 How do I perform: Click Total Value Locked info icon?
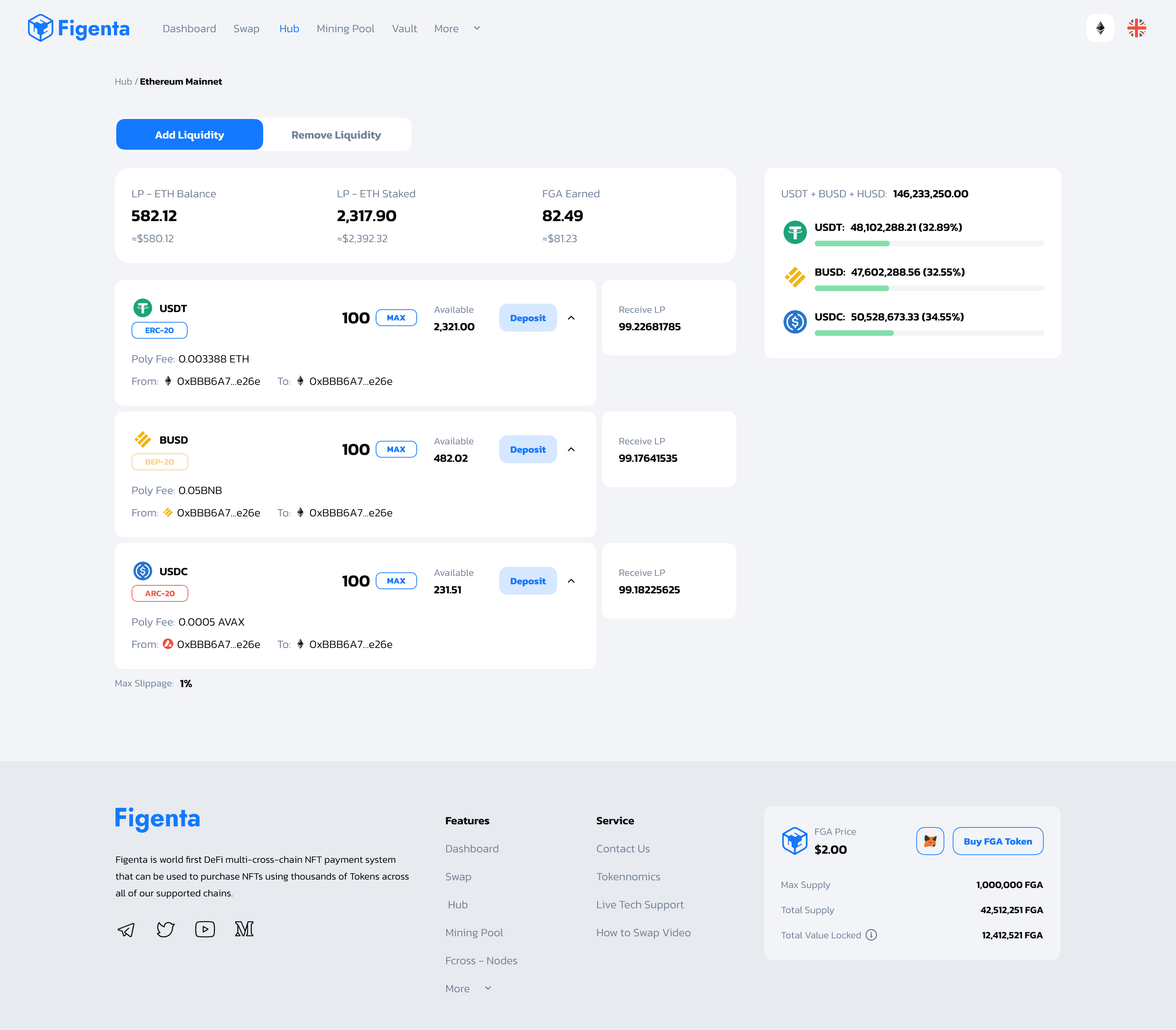click(871, 935)
